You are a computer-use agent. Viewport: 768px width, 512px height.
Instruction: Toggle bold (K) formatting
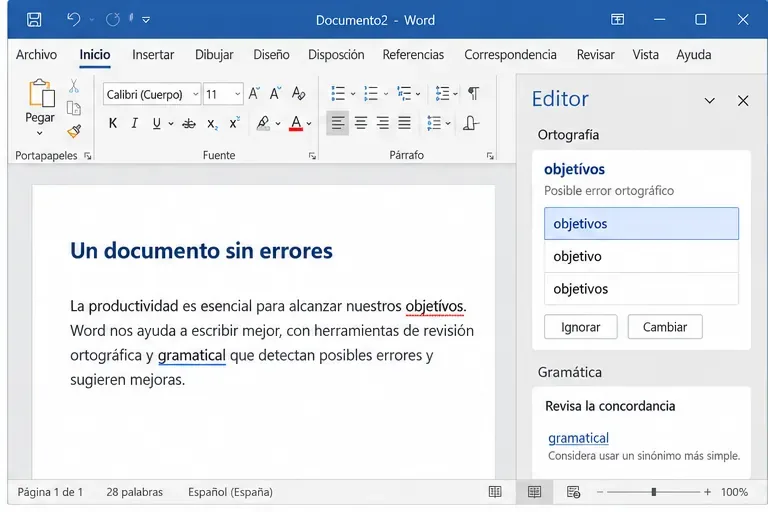tap(113, 123)
